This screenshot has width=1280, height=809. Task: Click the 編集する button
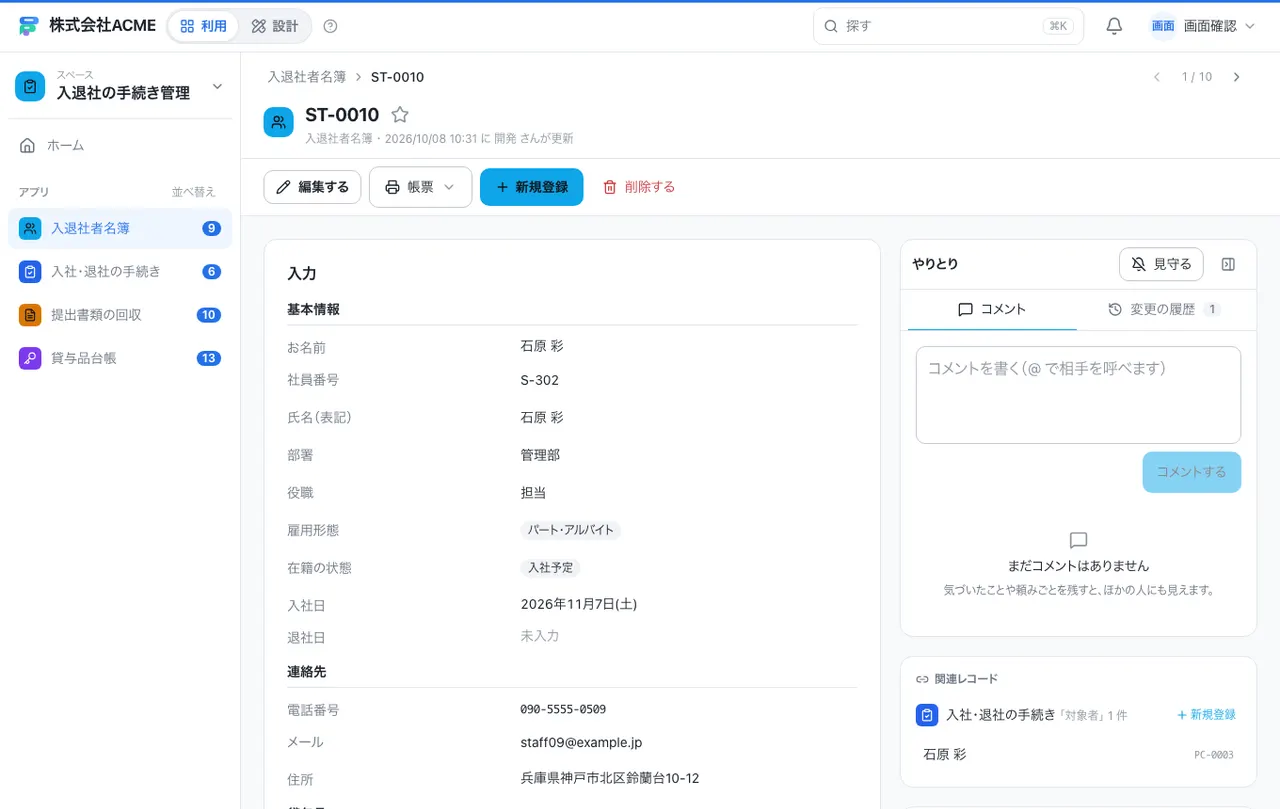(312, 187)
